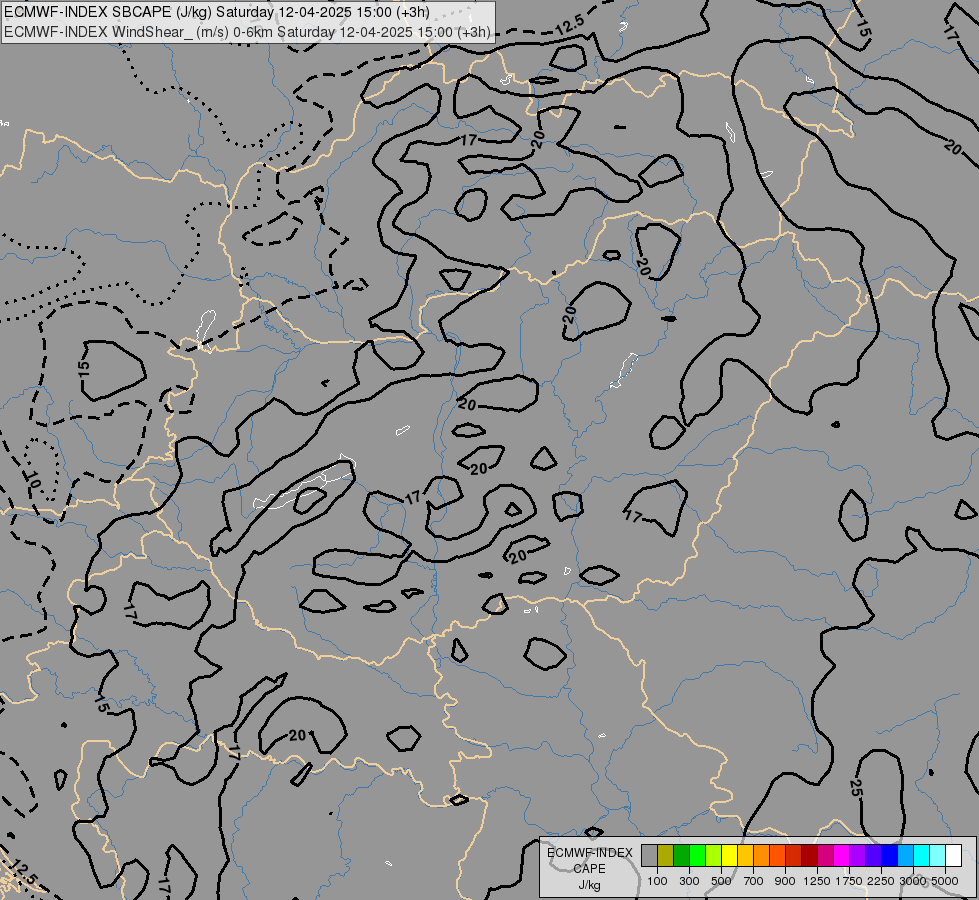This screenshot has width=979, height=900.
Task: Click the legend word CAPE
Action: coord(589,869)
